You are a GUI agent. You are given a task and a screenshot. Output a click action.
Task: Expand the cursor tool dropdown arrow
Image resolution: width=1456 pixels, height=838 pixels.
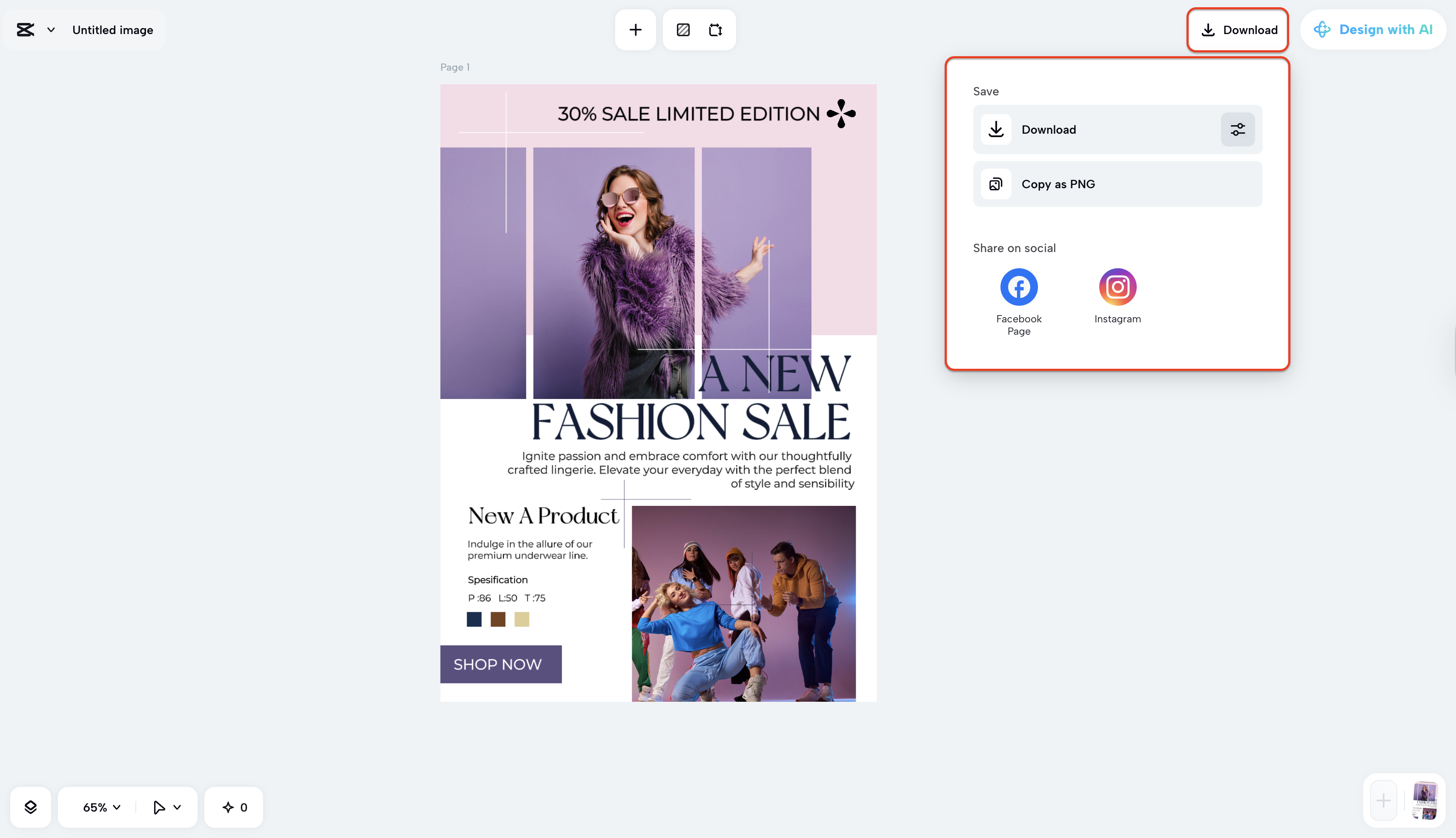coord(177,806)
